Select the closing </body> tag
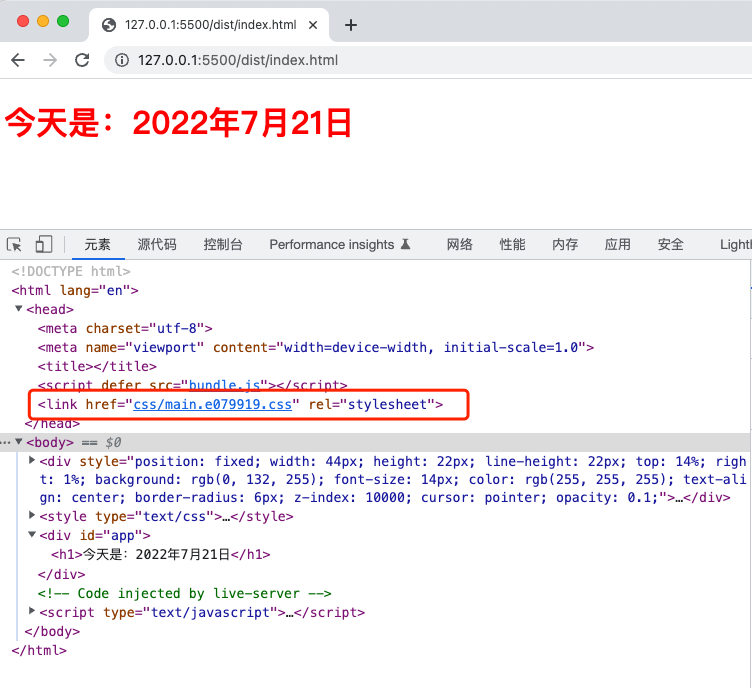Viewport: 752px width, 688px height. (52, 631)
